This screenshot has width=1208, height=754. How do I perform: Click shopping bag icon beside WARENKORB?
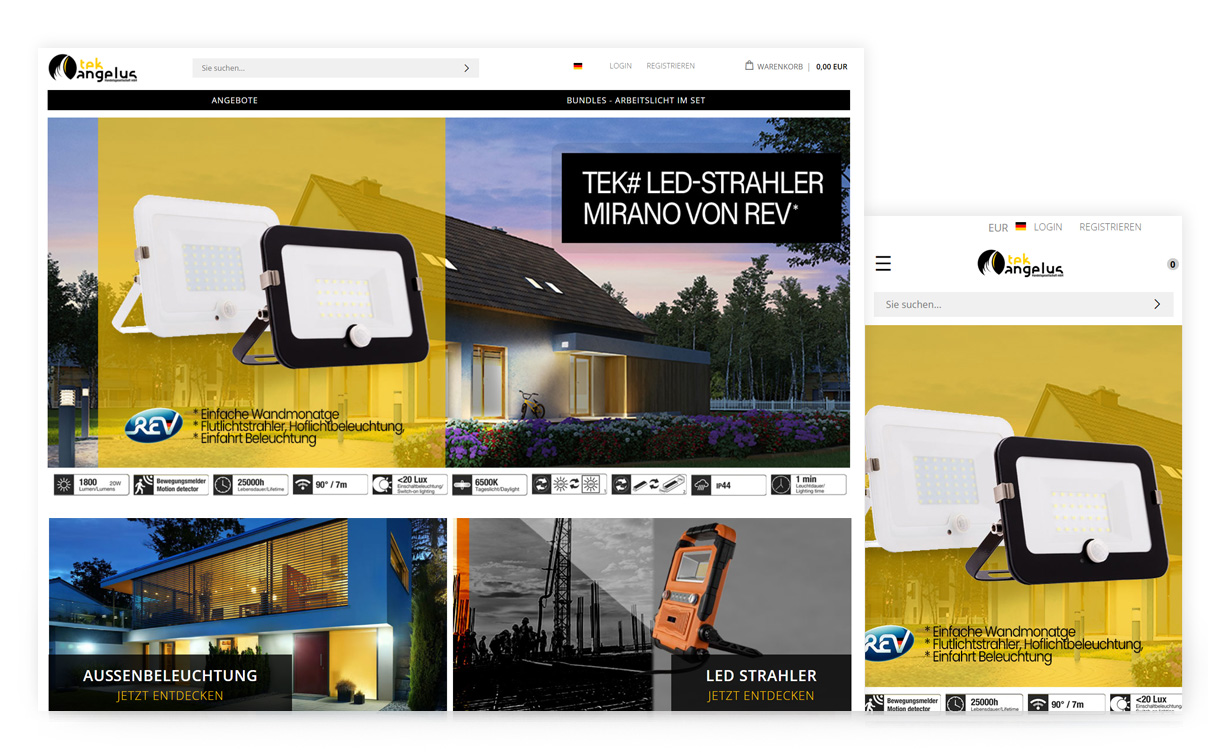tap(749, 66)
